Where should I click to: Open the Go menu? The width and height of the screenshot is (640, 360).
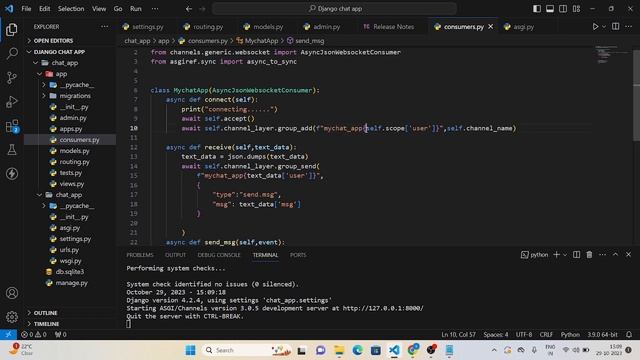click(118, 9)
